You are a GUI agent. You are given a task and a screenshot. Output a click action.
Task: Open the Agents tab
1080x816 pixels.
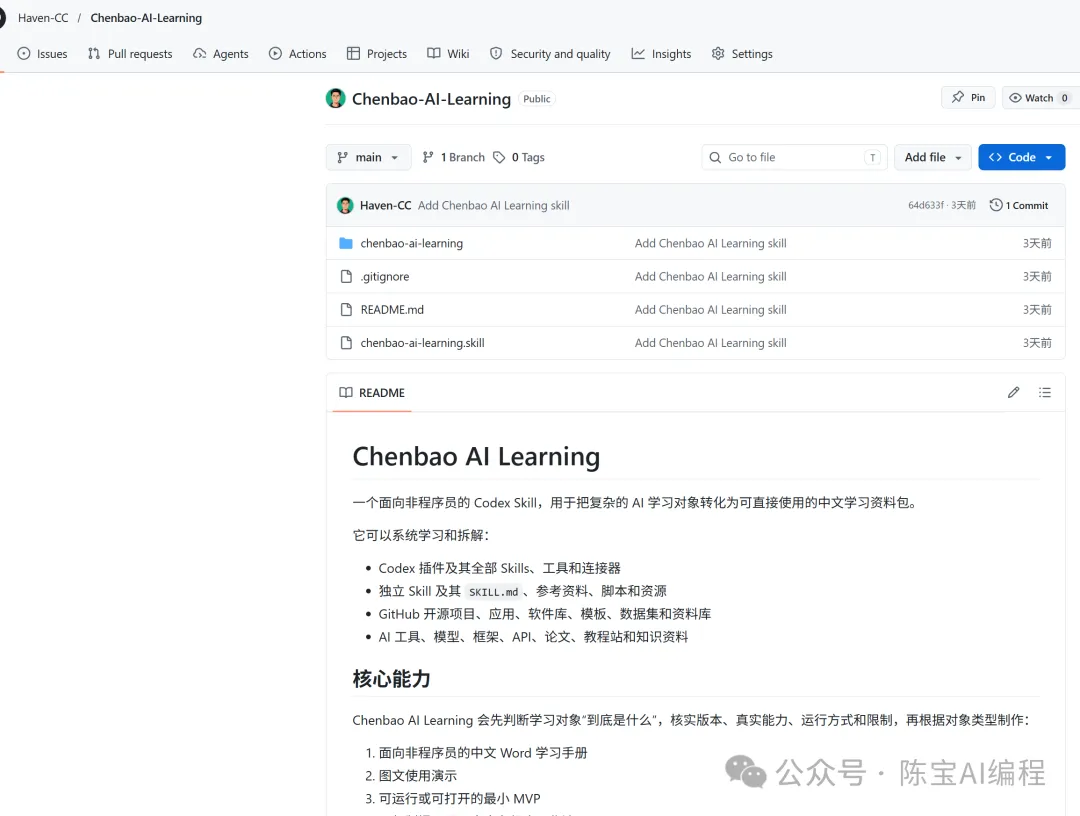click(221, 54)
